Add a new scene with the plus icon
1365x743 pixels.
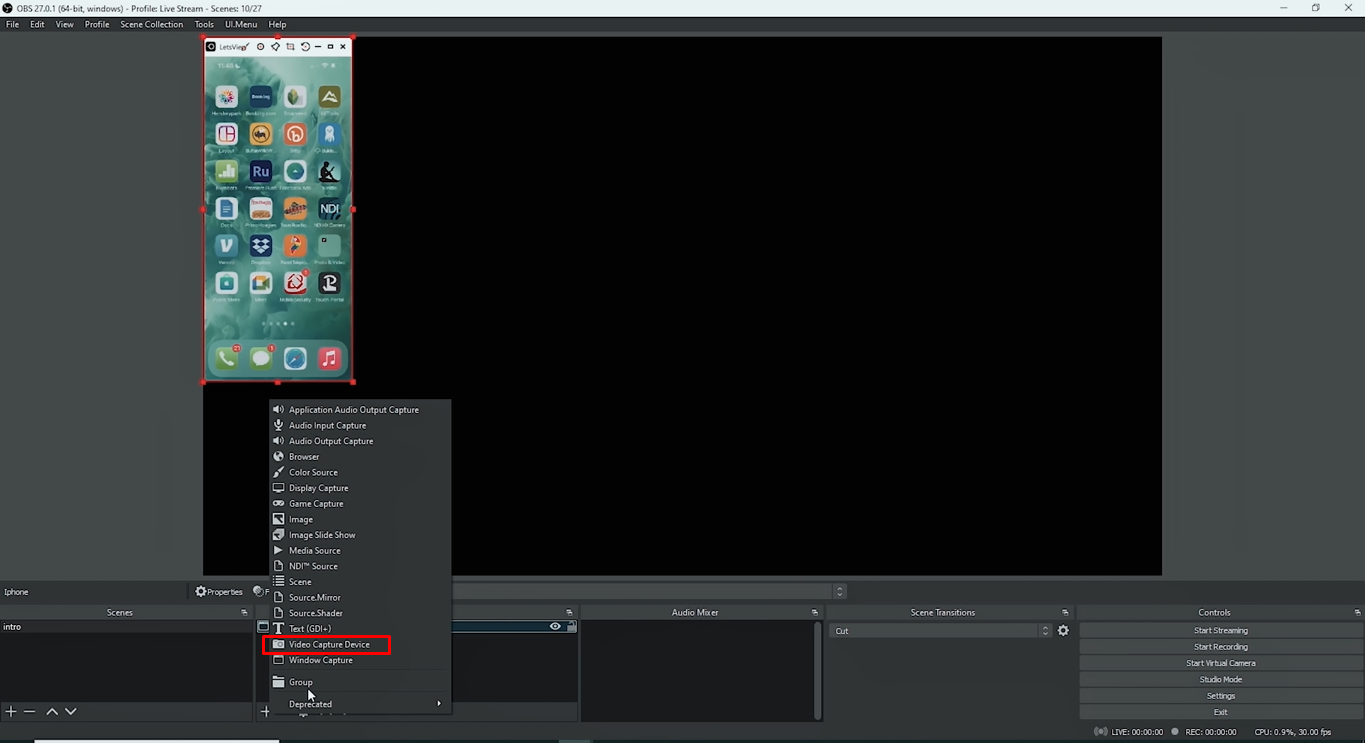pos(10,711)
